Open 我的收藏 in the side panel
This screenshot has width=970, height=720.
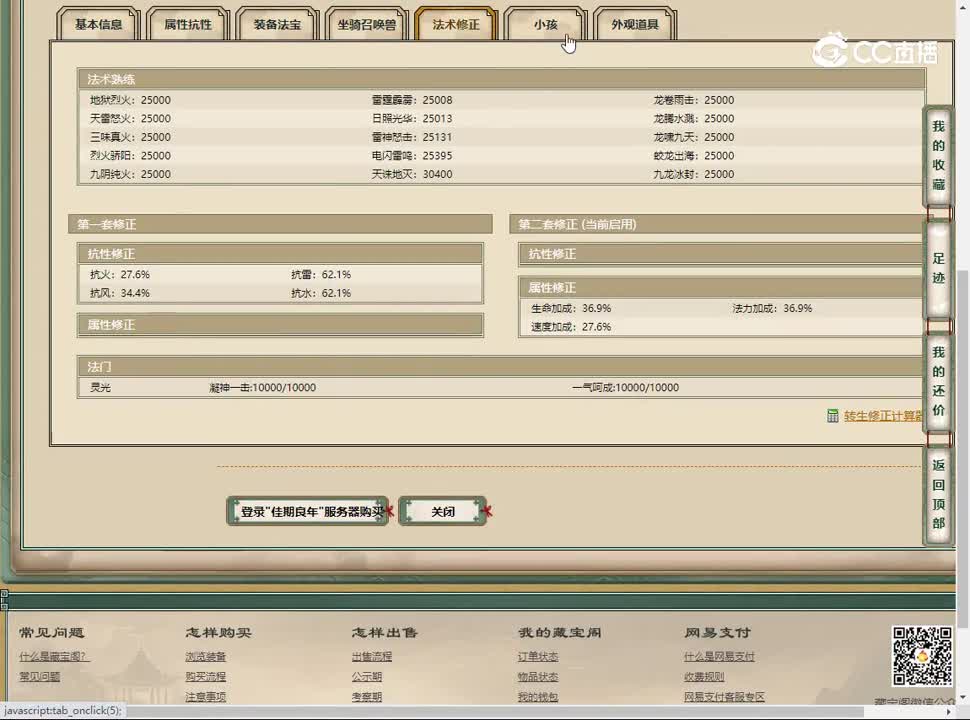938,156
